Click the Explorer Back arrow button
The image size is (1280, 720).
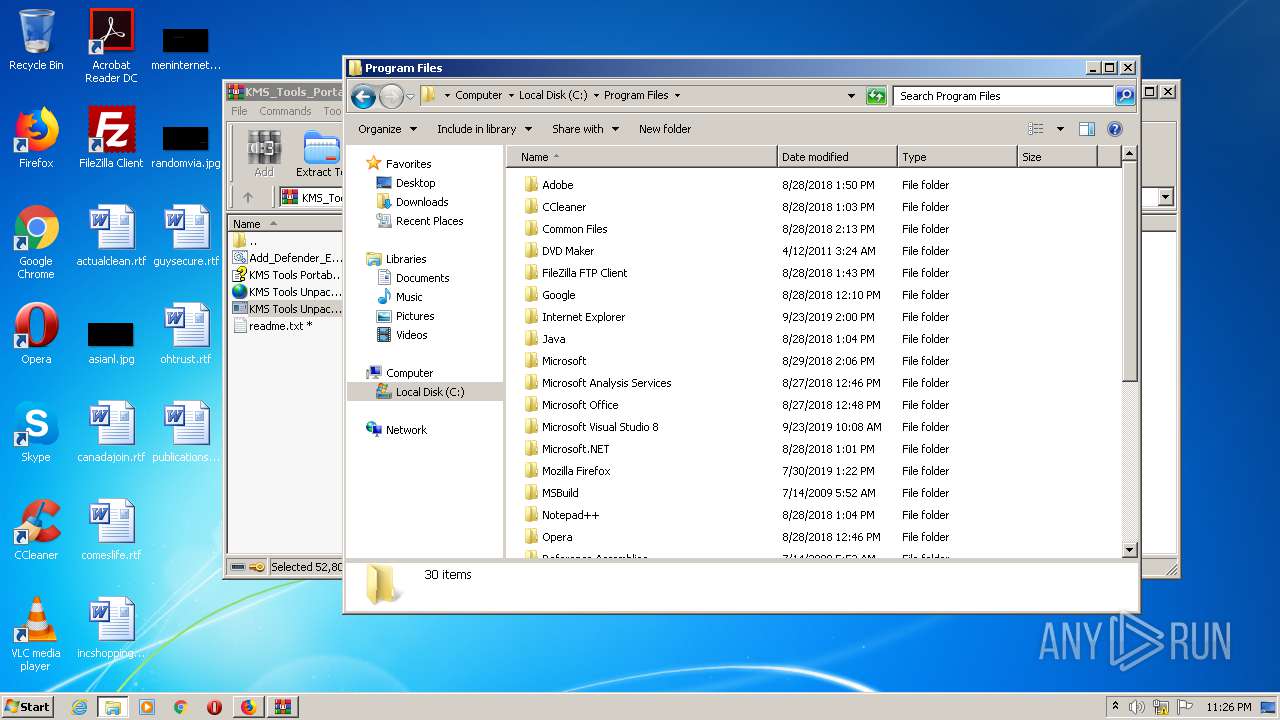pos(364,96)
